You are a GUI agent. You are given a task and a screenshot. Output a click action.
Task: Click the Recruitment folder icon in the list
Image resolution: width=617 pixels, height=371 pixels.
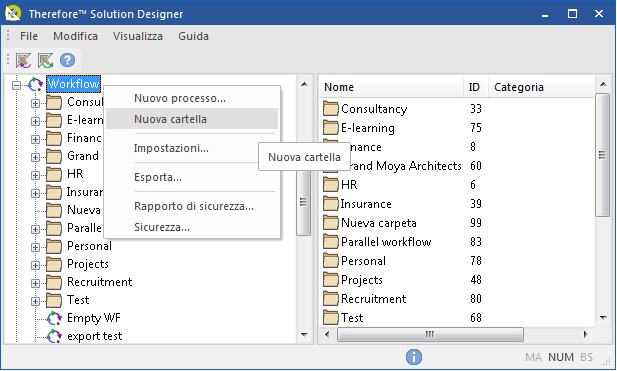click(x=331, y=299)
